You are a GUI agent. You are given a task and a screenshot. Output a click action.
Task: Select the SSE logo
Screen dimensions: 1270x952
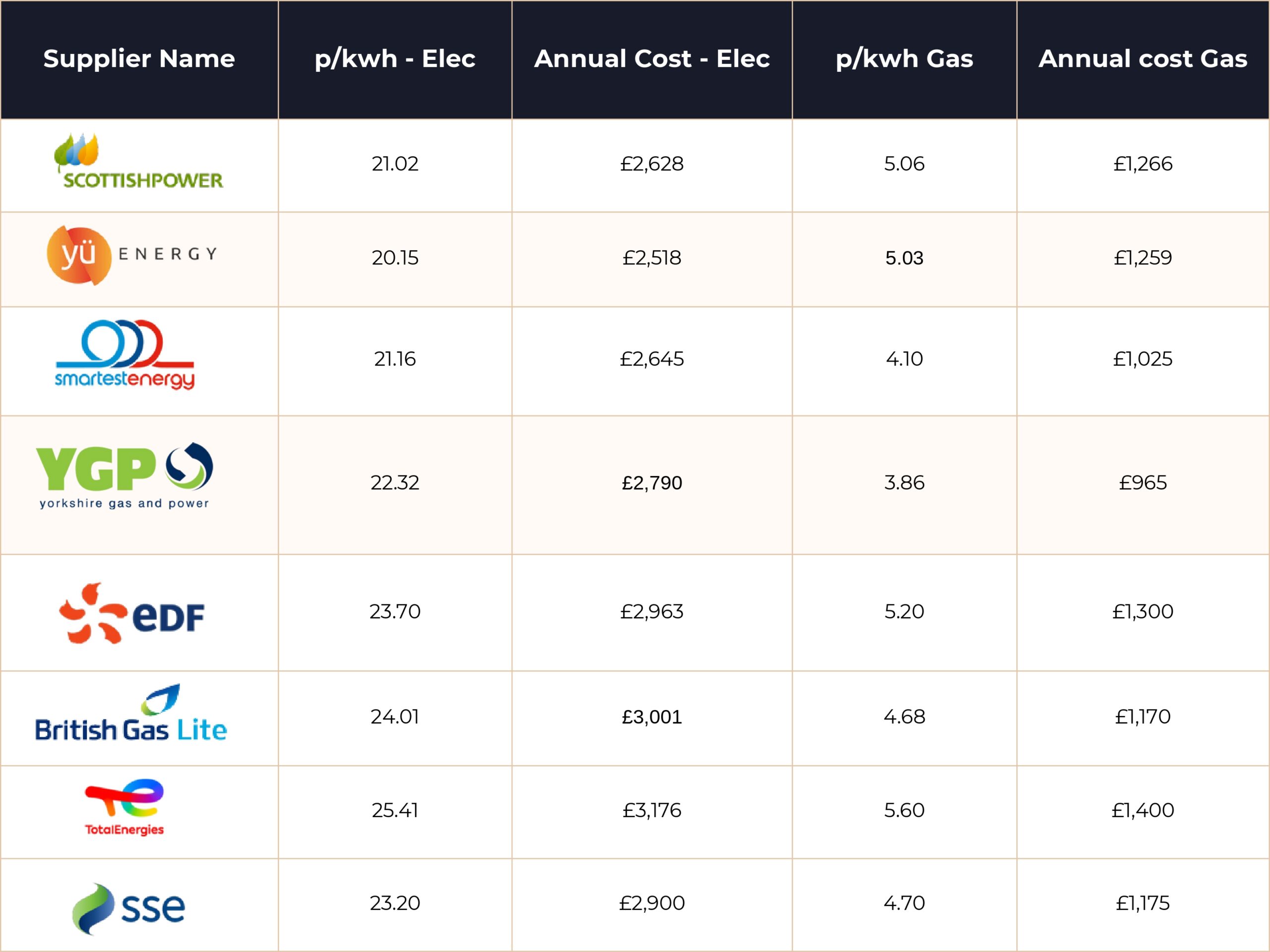(129, 908)
